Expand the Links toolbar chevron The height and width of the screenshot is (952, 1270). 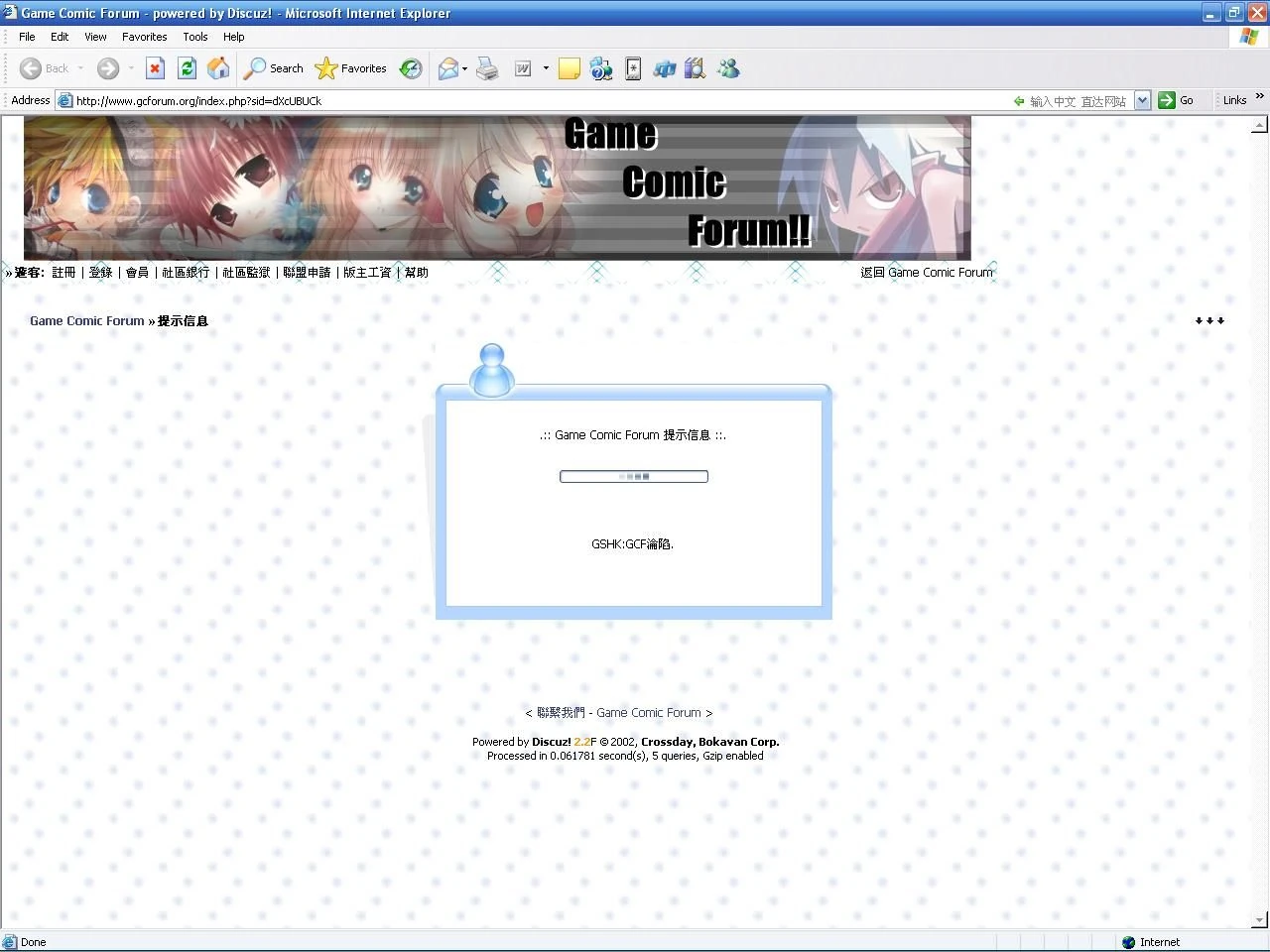[1260, 96]
